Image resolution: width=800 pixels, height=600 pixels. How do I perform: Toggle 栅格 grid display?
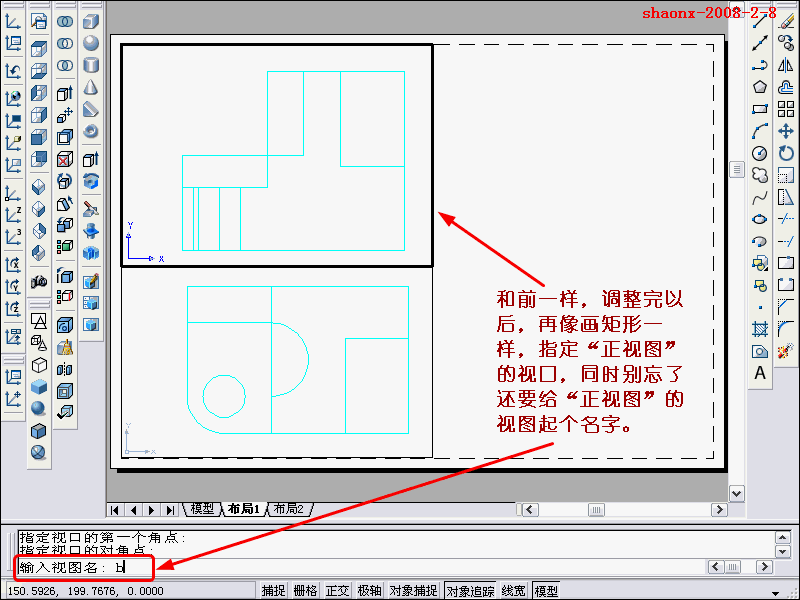(x=305, y=591)
